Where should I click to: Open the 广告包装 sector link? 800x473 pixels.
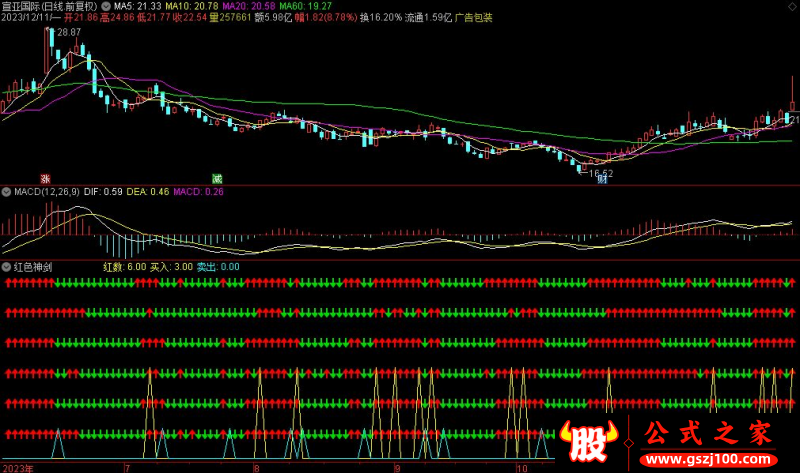pyautogui.click(x=473, y=17)
